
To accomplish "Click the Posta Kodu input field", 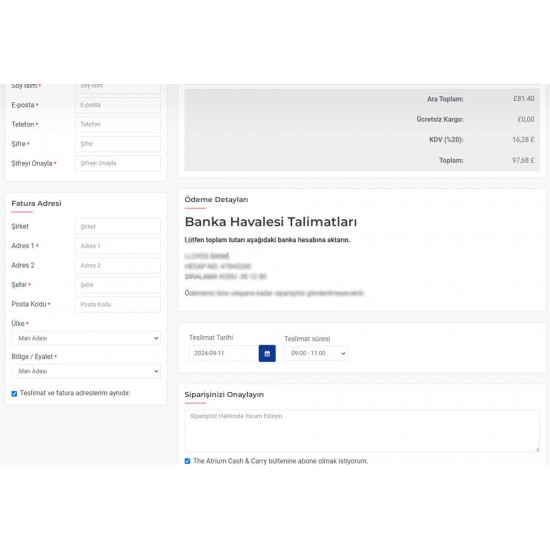I will pyautogui.click(x=118, y=304).
